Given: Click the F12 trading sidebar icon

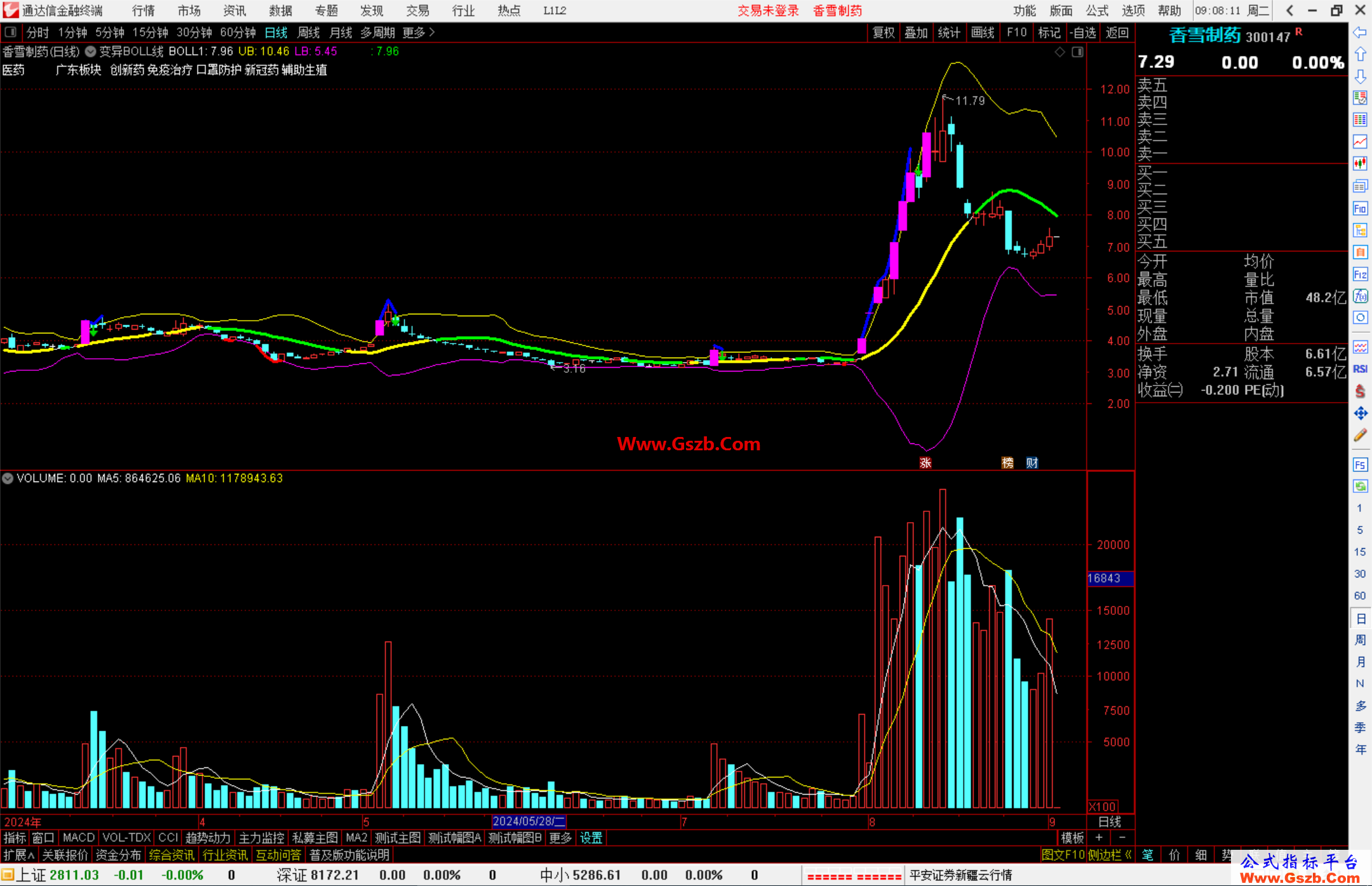Looking at the screenshot, I should (1360, 274).
